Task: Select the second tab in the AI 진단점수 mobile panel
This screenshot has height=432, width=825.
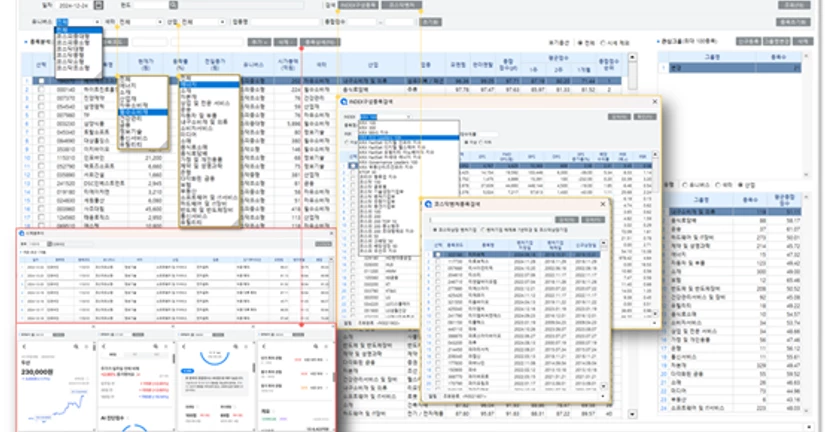Action: point(135,355)
